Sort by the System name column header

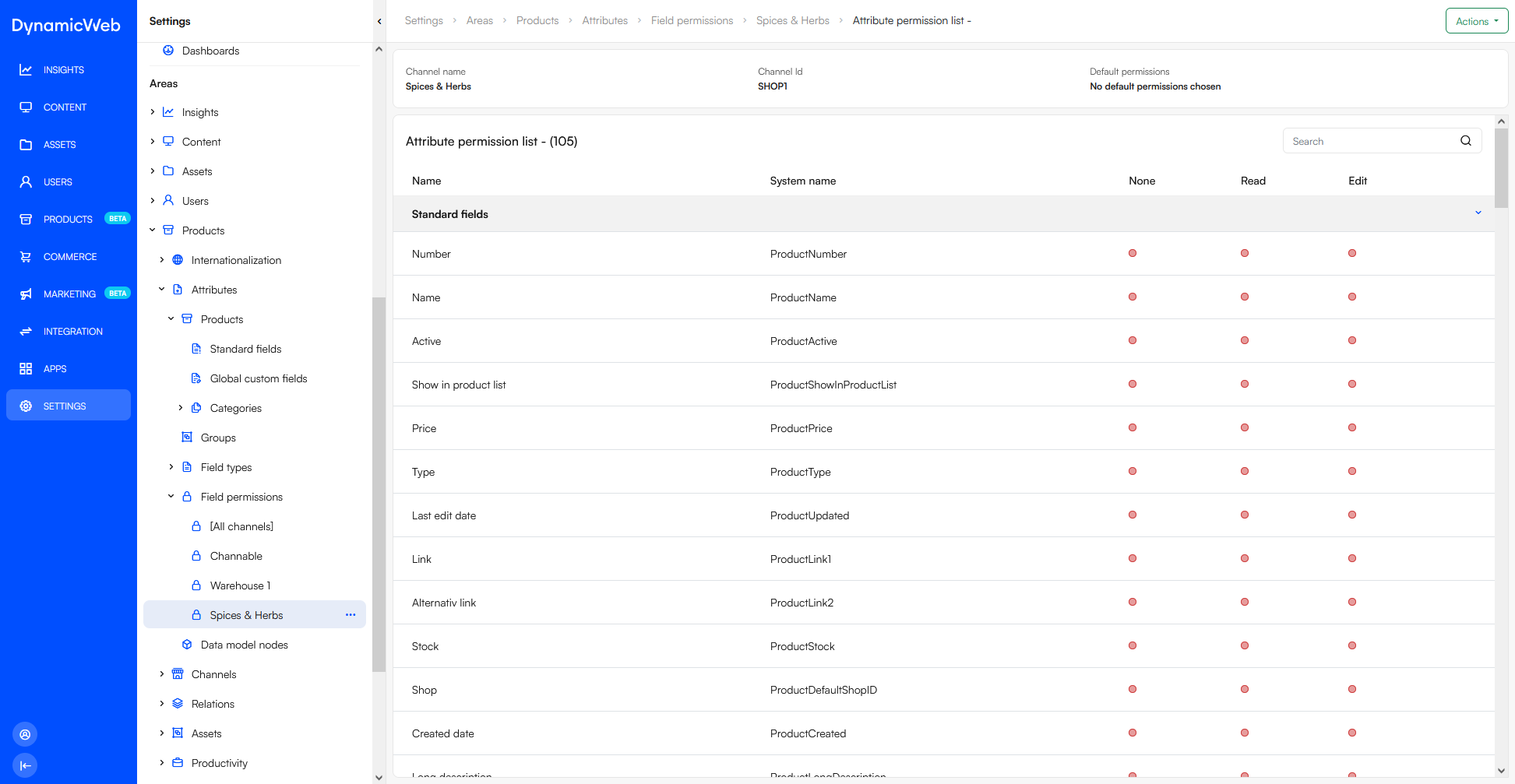coord(803,181)
